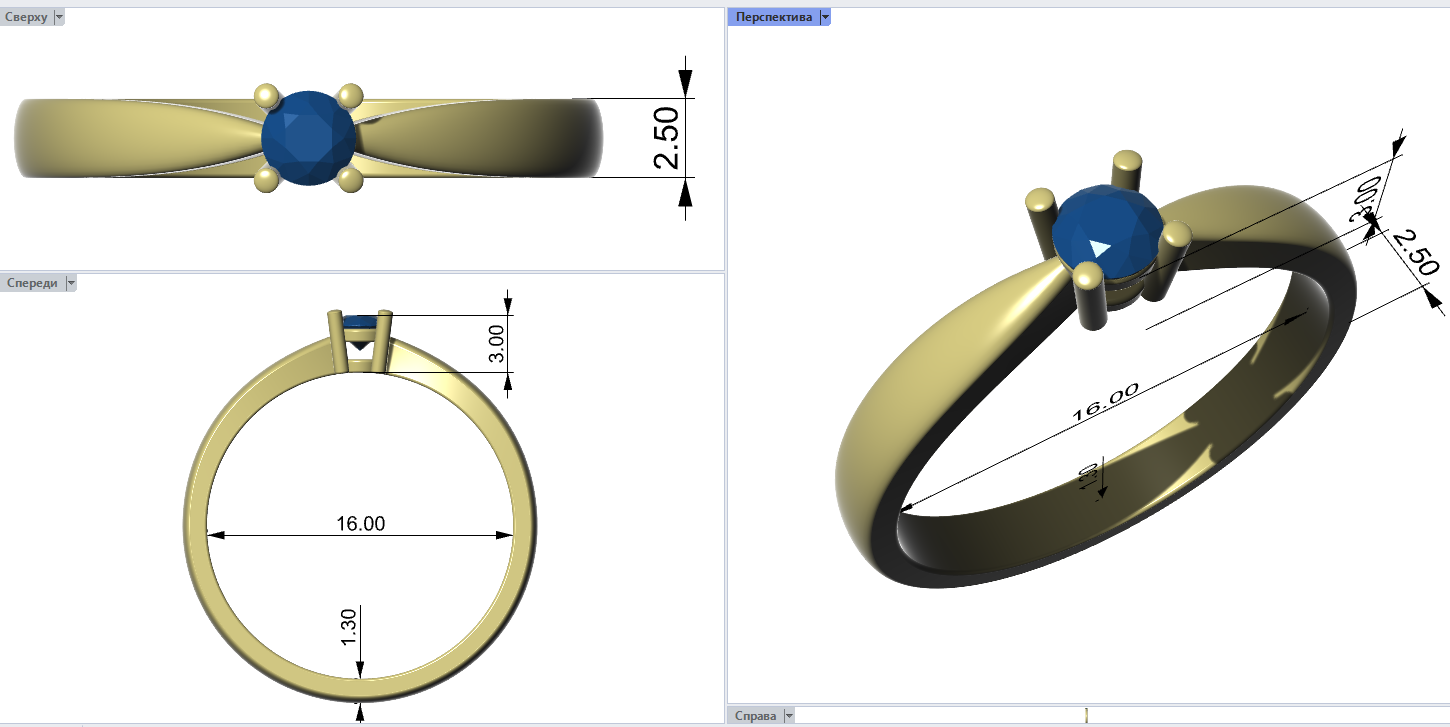Open the Сверху viewport dropdown arrow

tap(59, 17)
